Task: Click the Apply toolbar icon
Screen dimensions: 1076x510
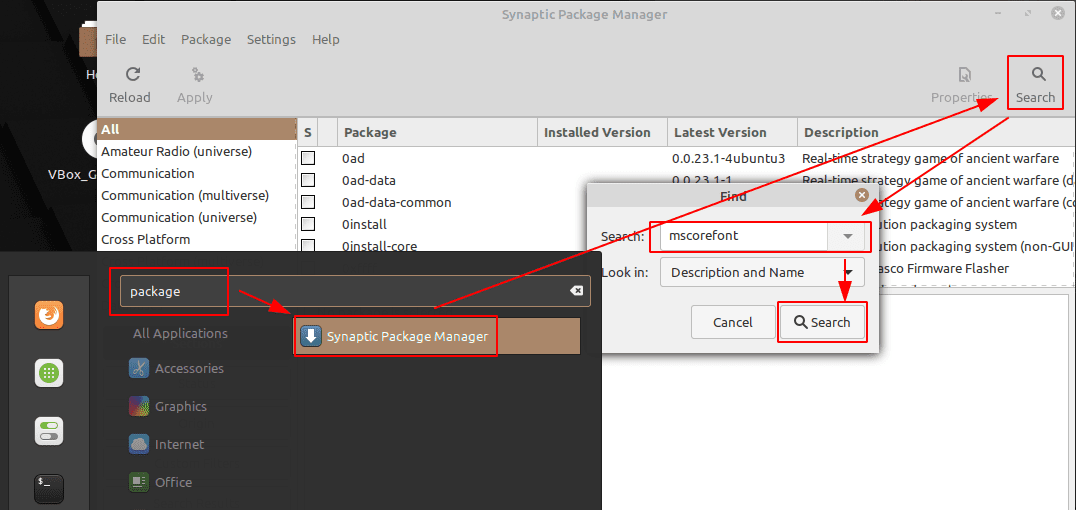Action: [x=198, y=74]
